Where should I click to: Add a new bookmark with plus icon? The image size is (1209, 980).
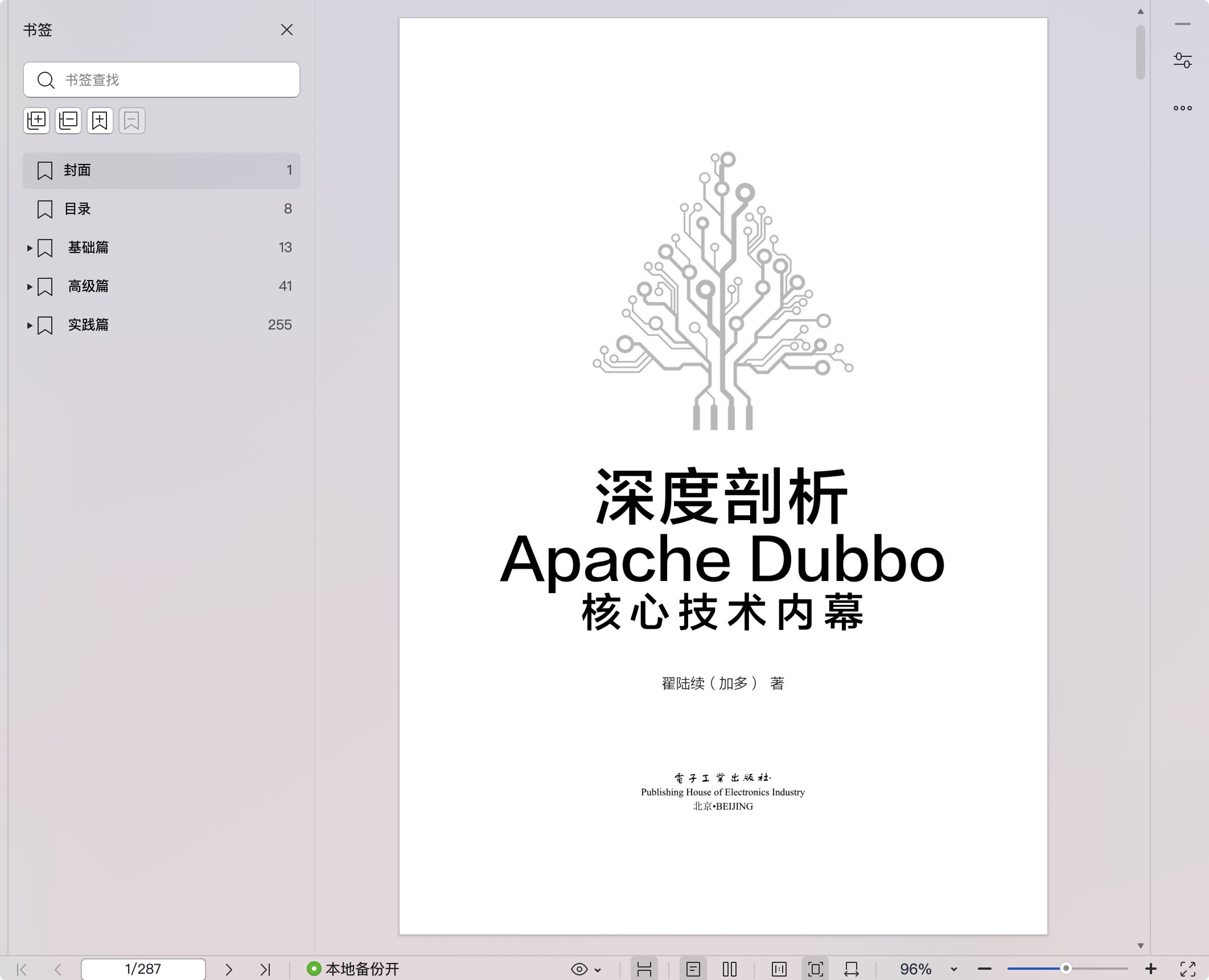click(x=100, y=121)
